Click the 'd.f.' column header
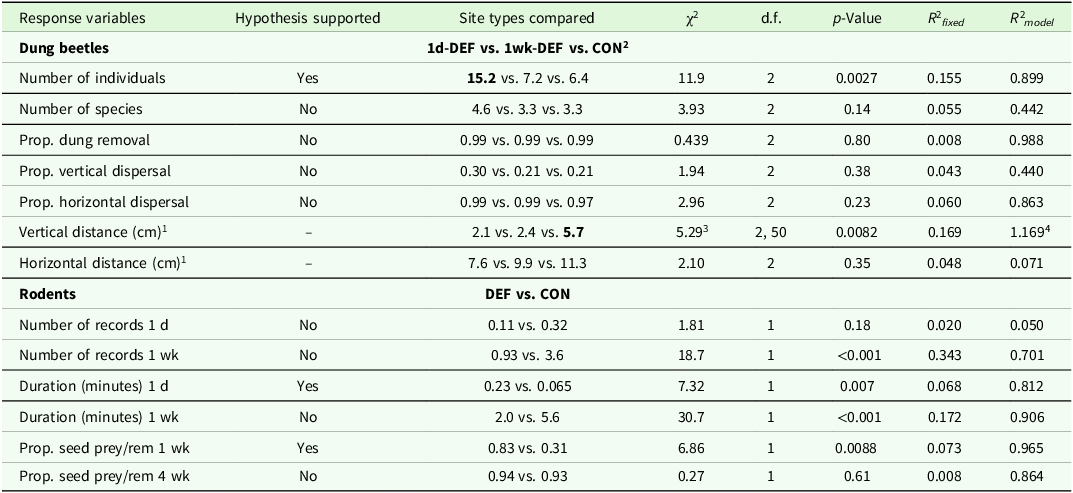This screenshot has height=493, width=1073. (x=770, y=18)
